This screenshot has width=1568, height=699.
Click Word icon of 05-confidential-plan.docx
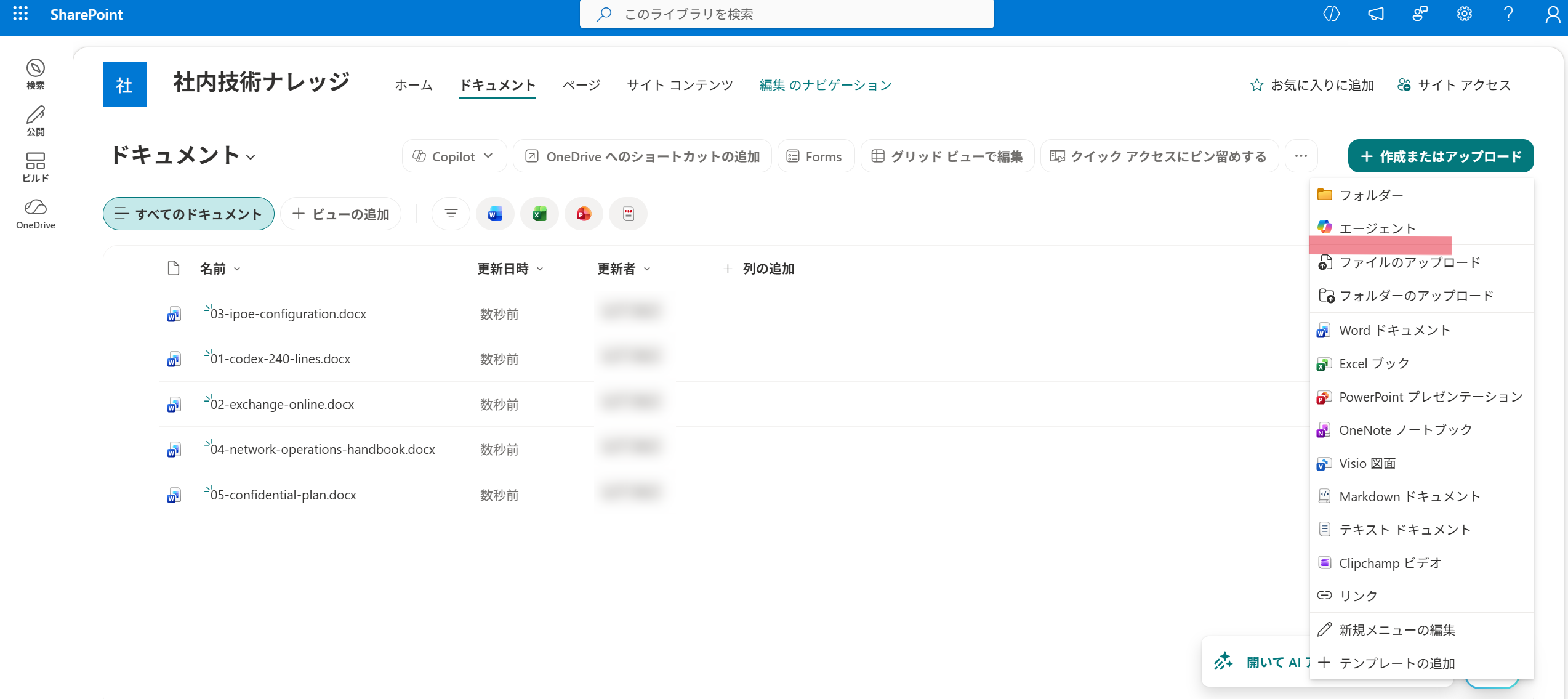174,495
